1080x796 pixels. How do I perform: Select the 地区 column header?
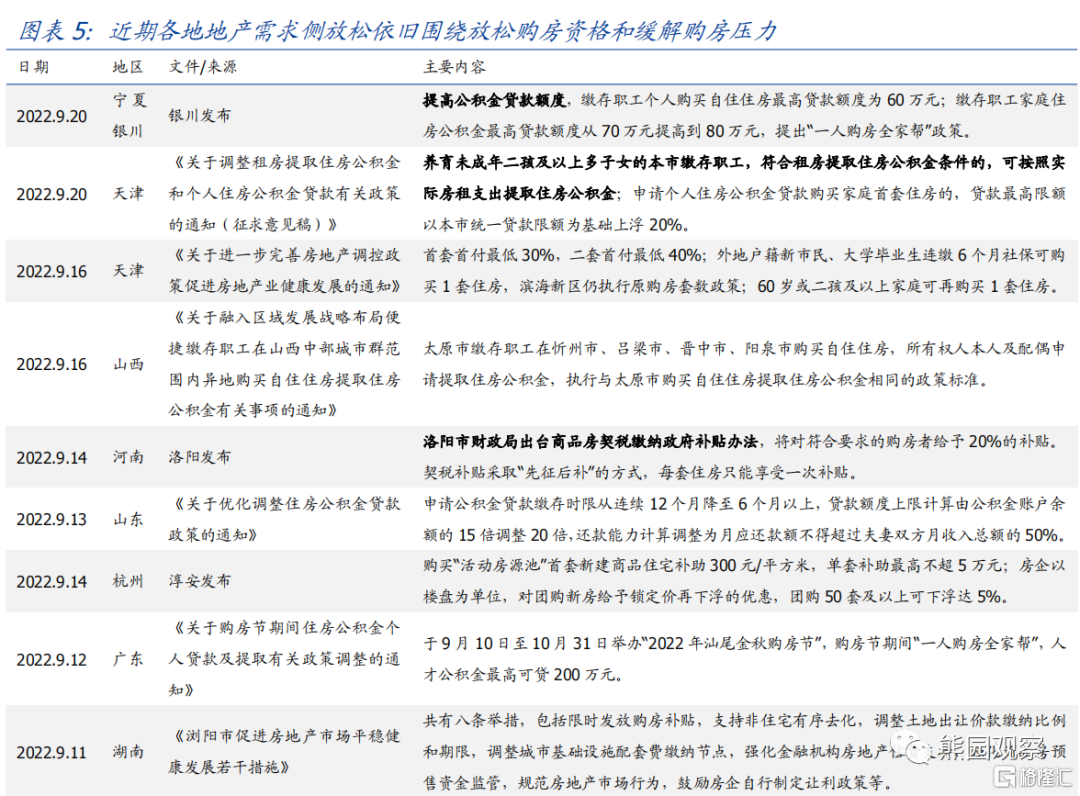tap(127, 67)
